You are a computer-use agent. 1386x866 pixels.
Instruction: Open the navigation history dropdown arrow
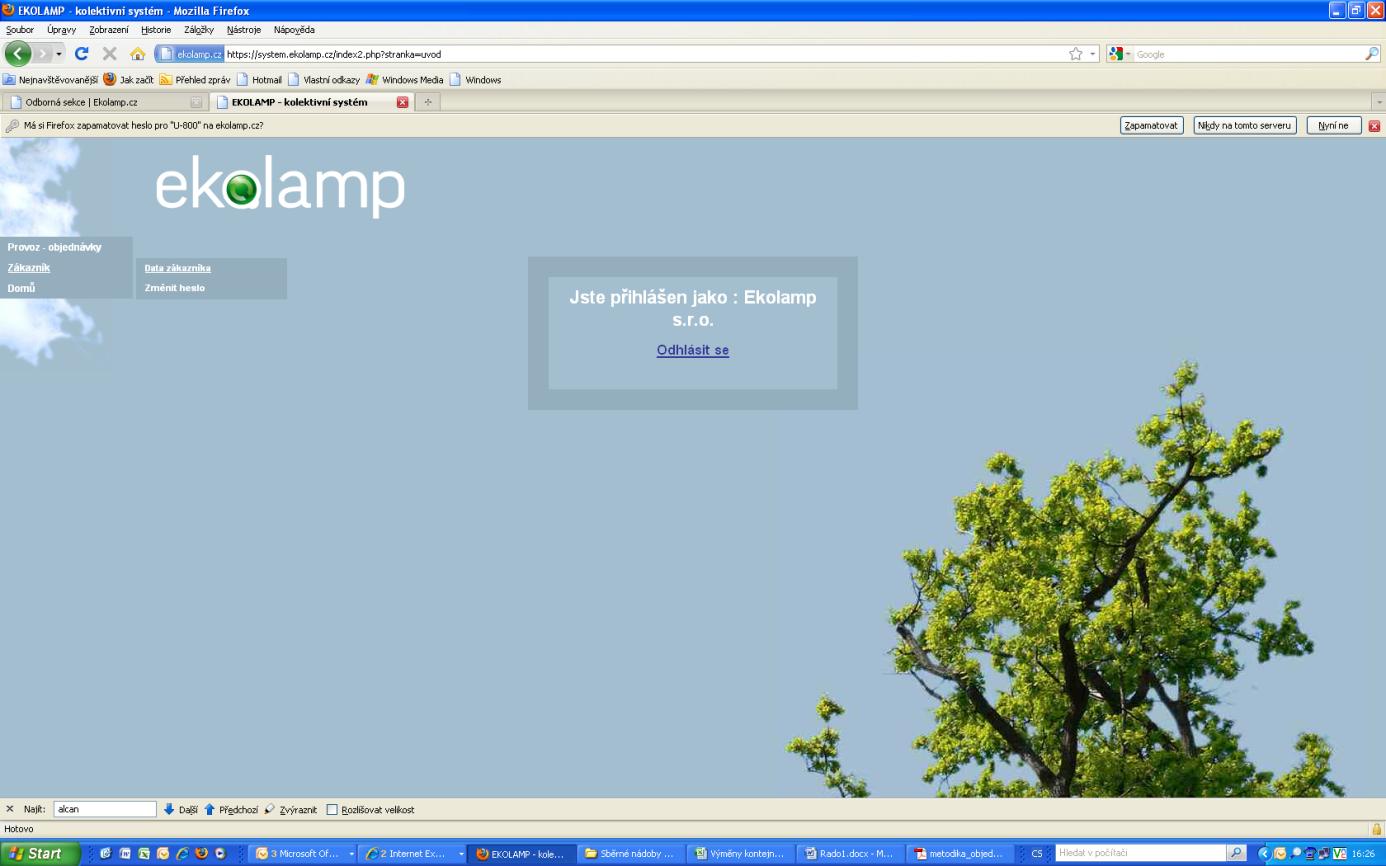59,54
